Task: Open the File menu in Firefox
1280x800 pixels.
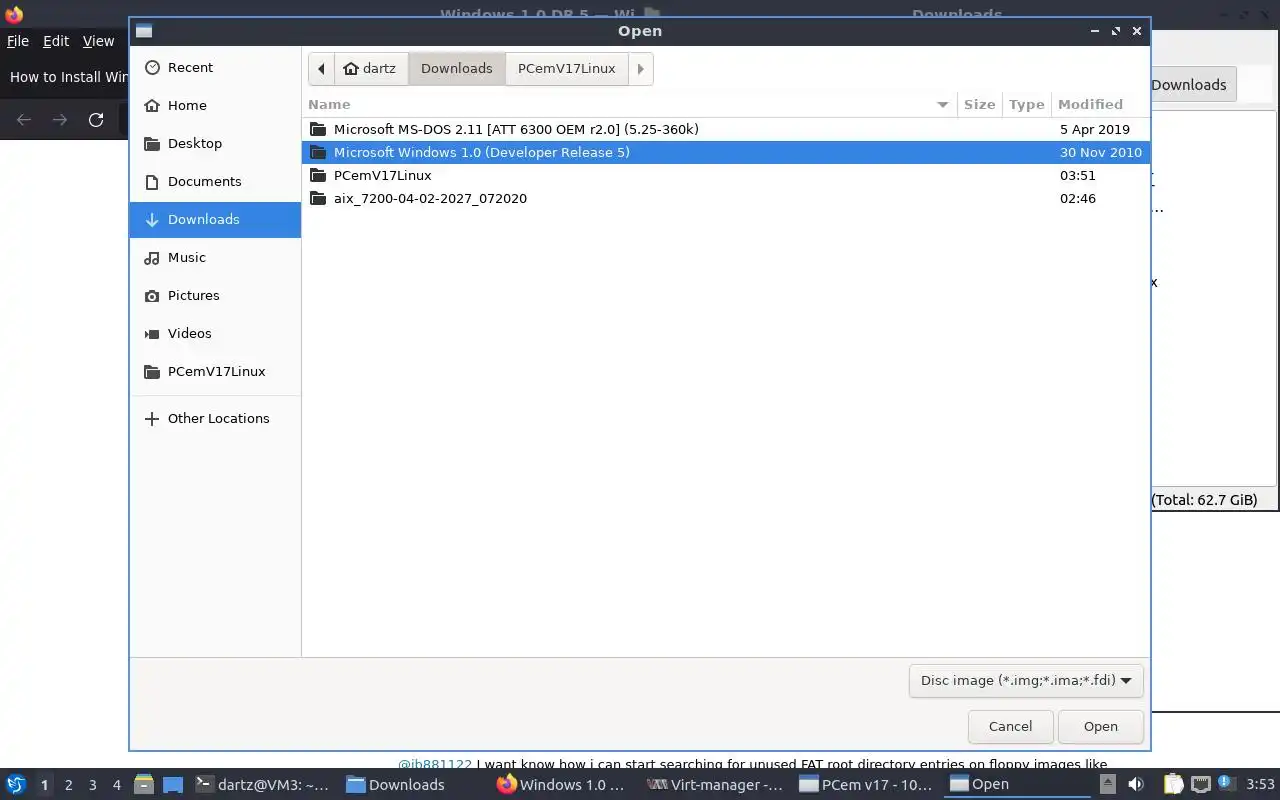Action: [18, 41]
